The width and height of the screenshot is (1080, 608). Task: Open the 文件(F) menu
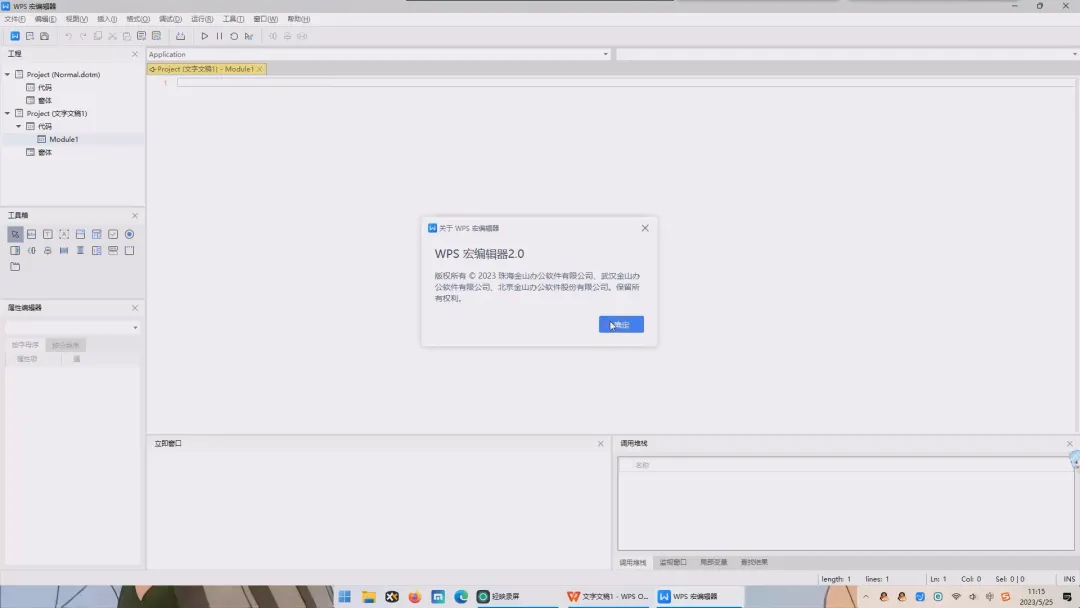pos(14,19)
